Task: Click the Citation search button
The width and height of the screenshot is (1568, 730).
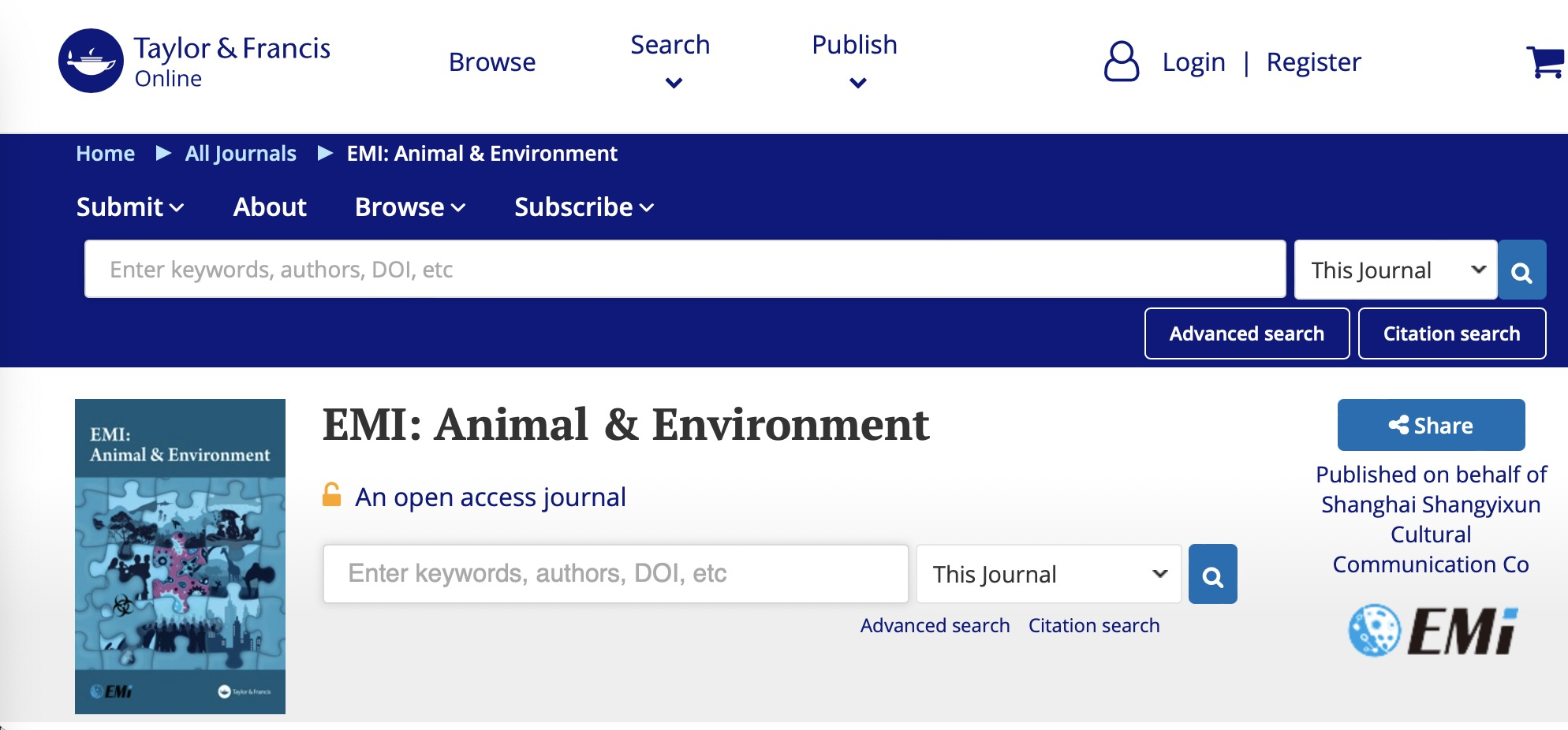Action: [x=1451, y=333]
